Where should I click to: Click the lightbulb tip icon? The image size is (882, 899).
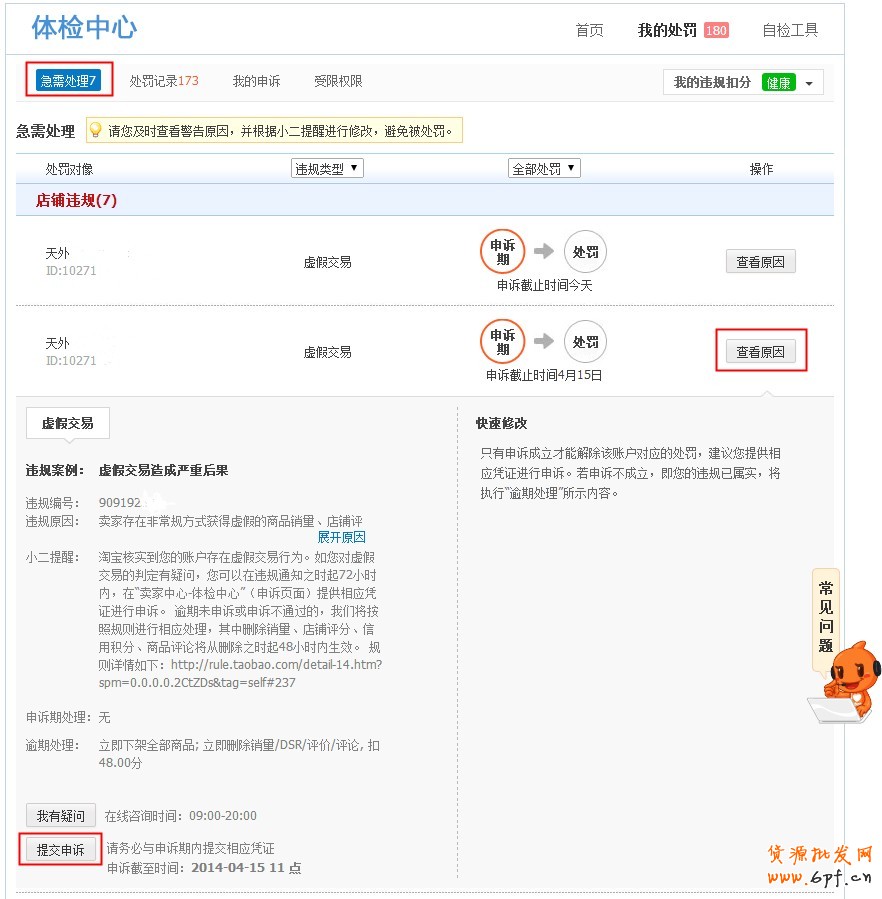(96, 130)
